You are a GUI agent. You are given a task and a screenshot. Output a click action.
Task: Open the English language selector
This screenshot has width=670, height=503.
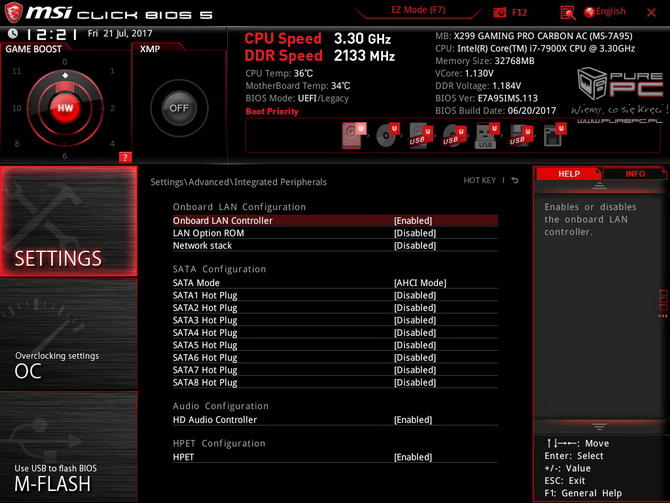(x=605, y=12)
